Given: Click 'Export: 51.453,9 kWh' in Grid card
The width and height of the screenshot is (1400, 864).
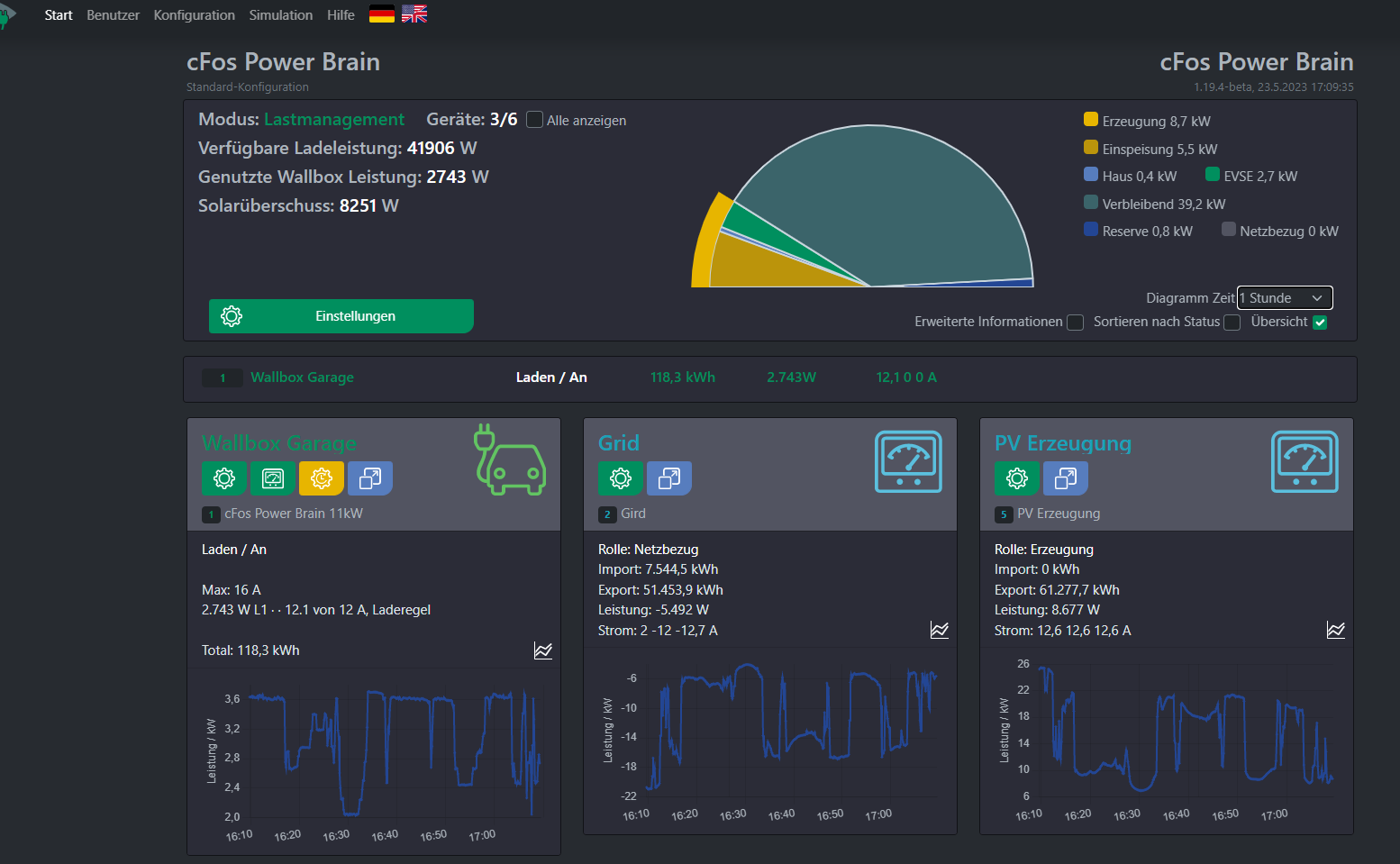Looking at the screenshot, I should (660, 590).
